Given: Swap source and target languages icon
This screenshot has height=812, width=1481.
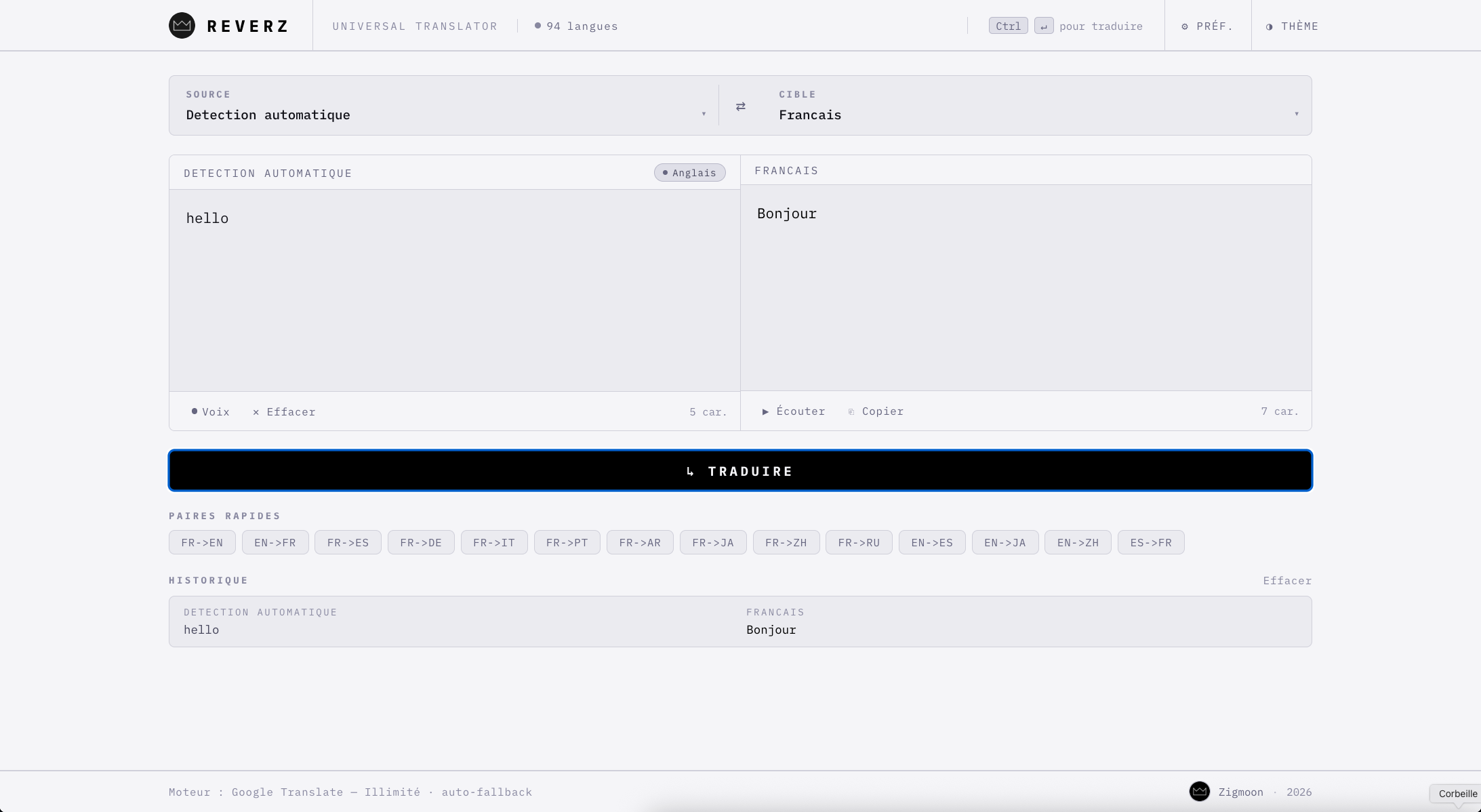Looking at the screenshot, I should (741, 106).
